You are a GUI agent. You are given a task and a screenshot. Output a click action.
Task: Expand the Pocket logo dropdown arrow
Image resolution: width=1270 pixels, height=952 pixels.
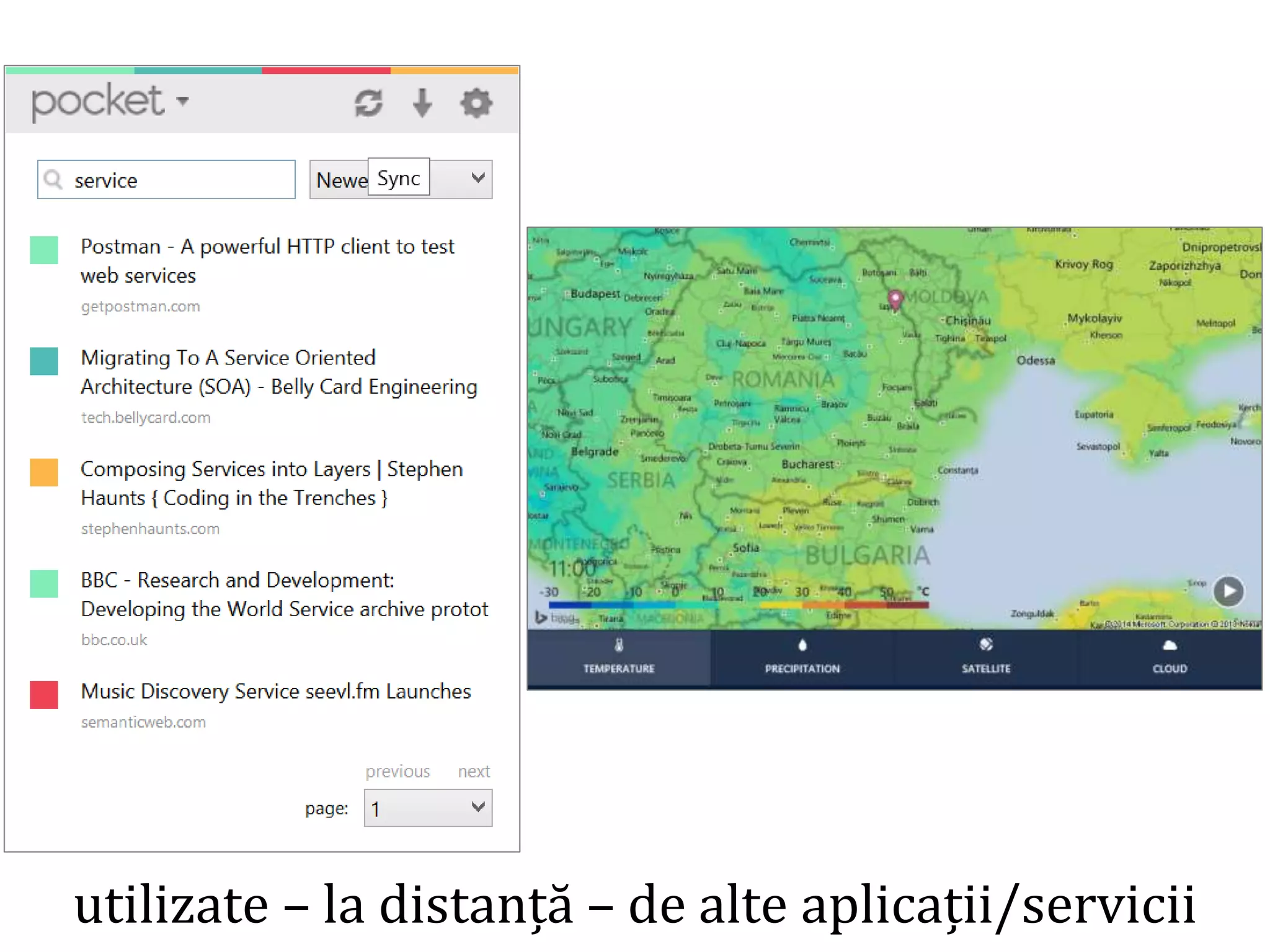(x=182, y=100)
